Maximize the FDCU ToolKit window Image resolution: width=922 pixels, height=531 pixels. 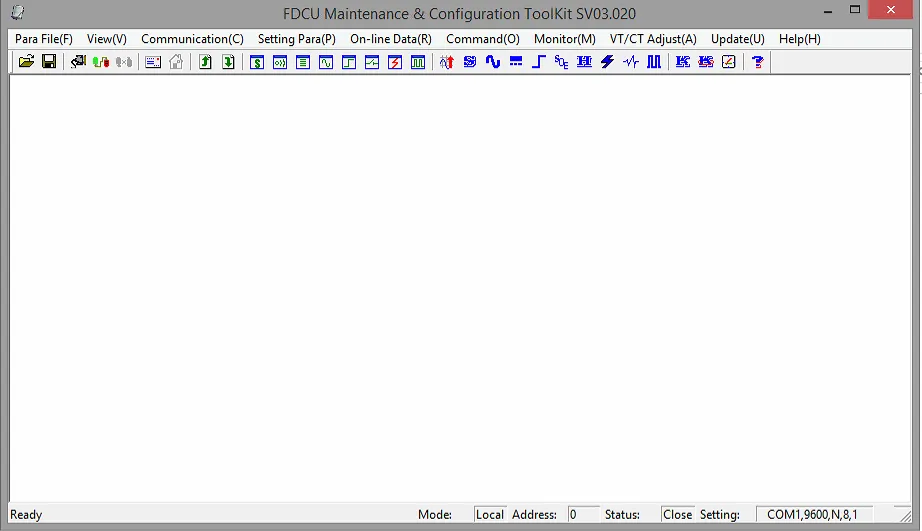[x=855, y=10]
